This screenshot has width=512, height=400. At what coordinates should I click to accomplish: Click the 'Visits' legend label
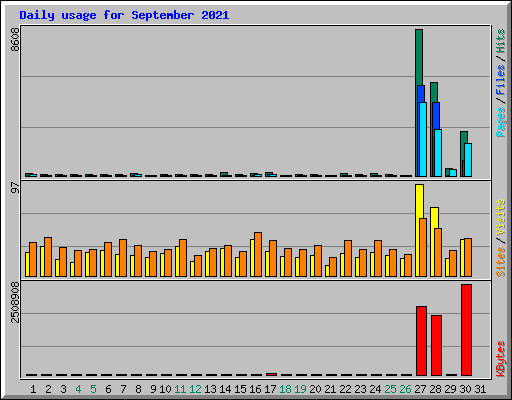tap(501, 218)
